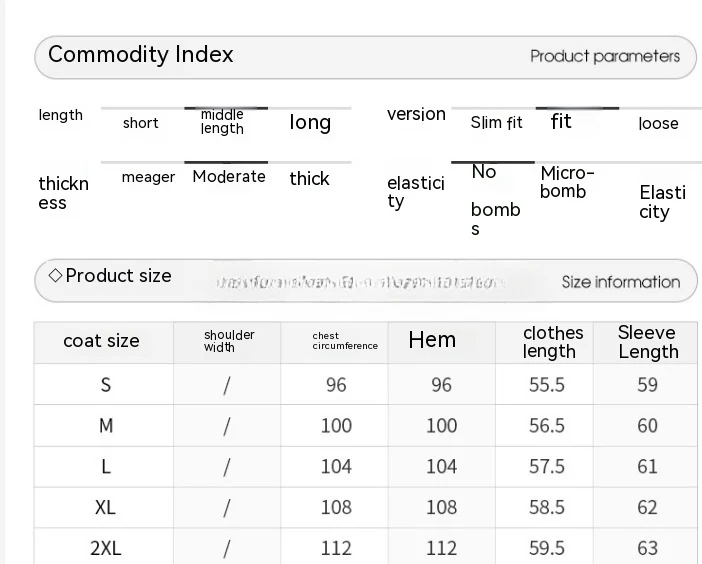
Task: Click the 'thickness' label
Action: (x=64, y=193)
